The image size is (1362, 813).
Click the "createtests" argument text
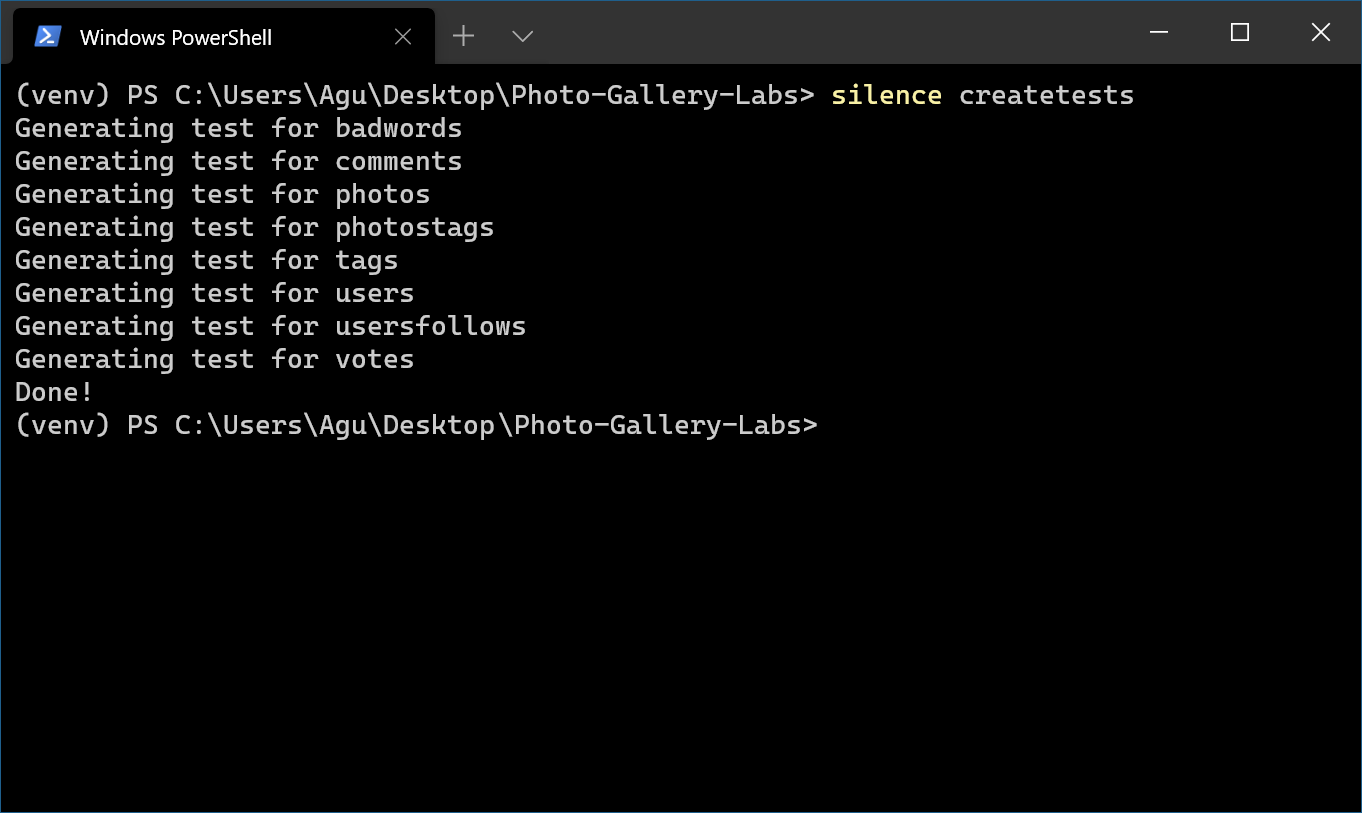(x=1045, y=94)
